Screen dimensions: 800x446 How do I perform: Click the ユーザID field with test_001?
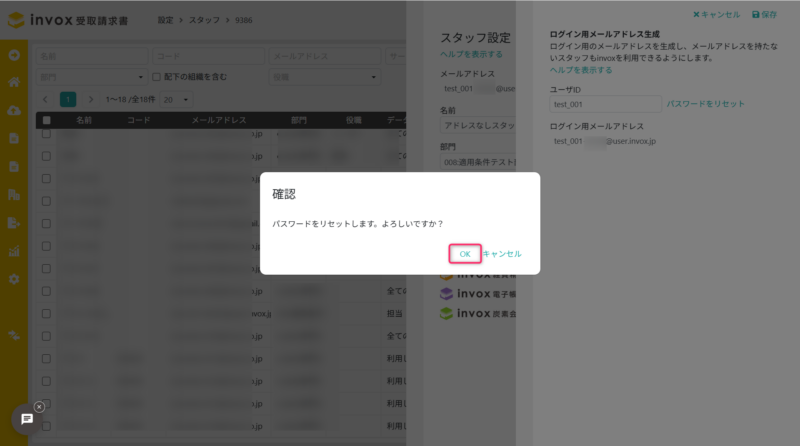coord(605,104)
